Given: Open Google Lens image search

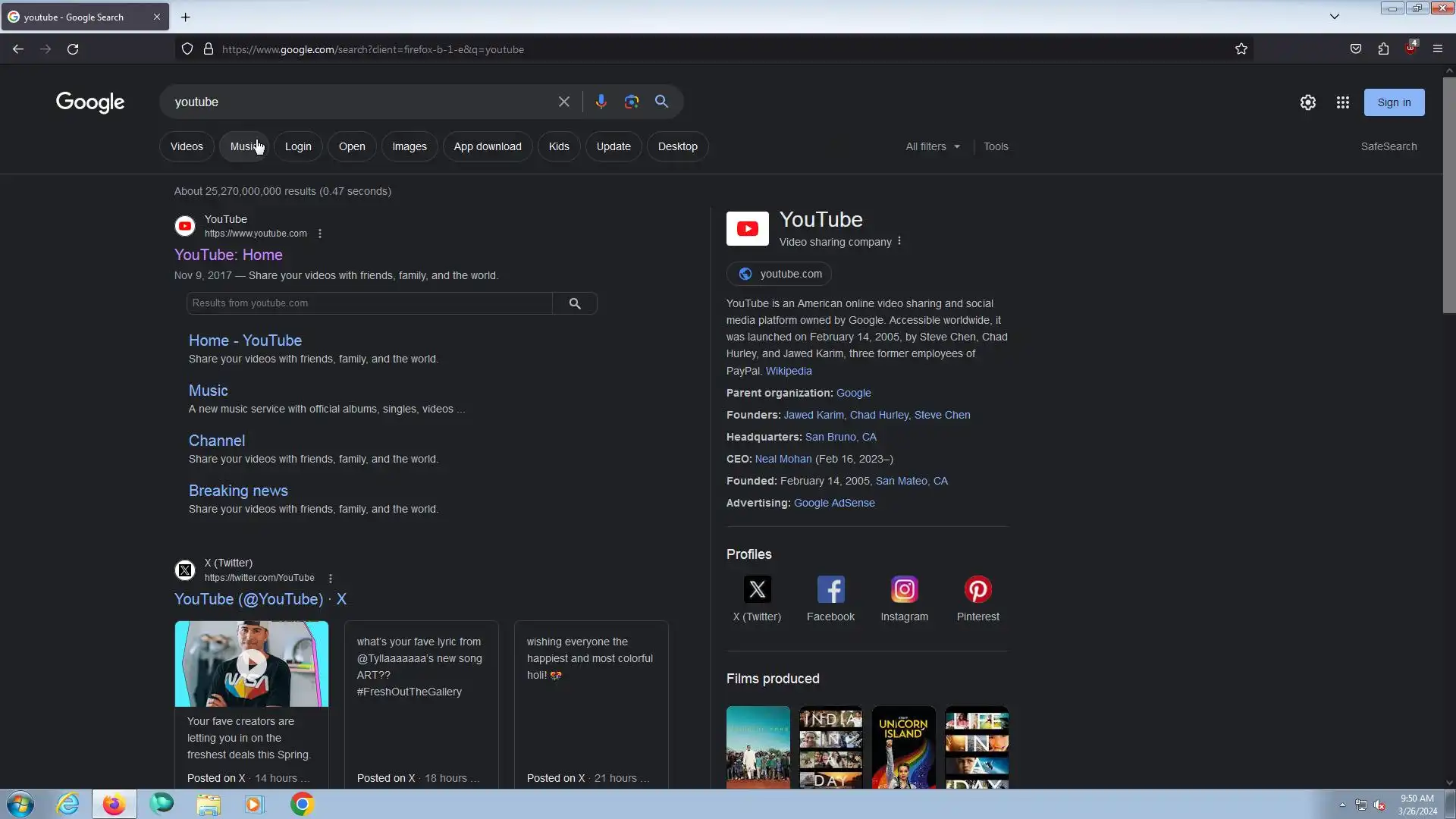Looking at the screenshot, I should click(631, 102).
